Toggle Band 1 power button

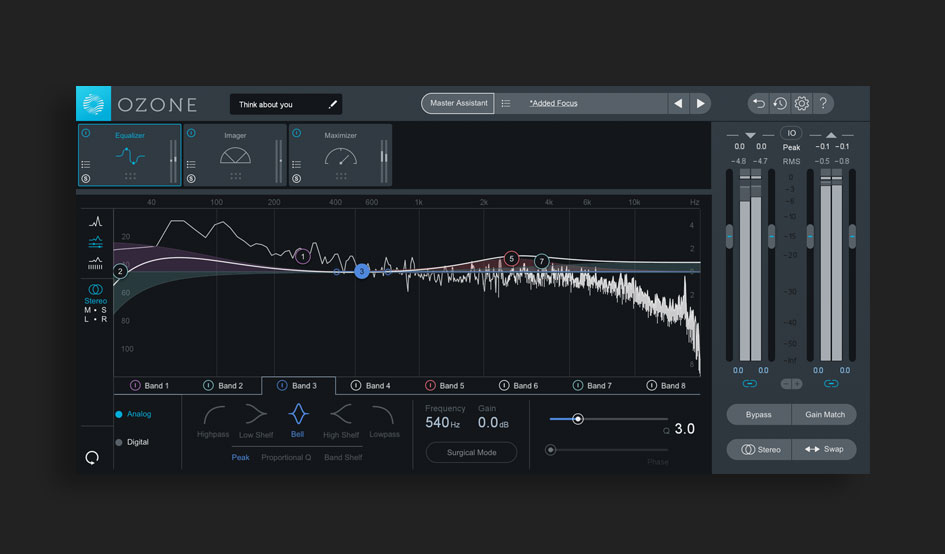[135, 385]
